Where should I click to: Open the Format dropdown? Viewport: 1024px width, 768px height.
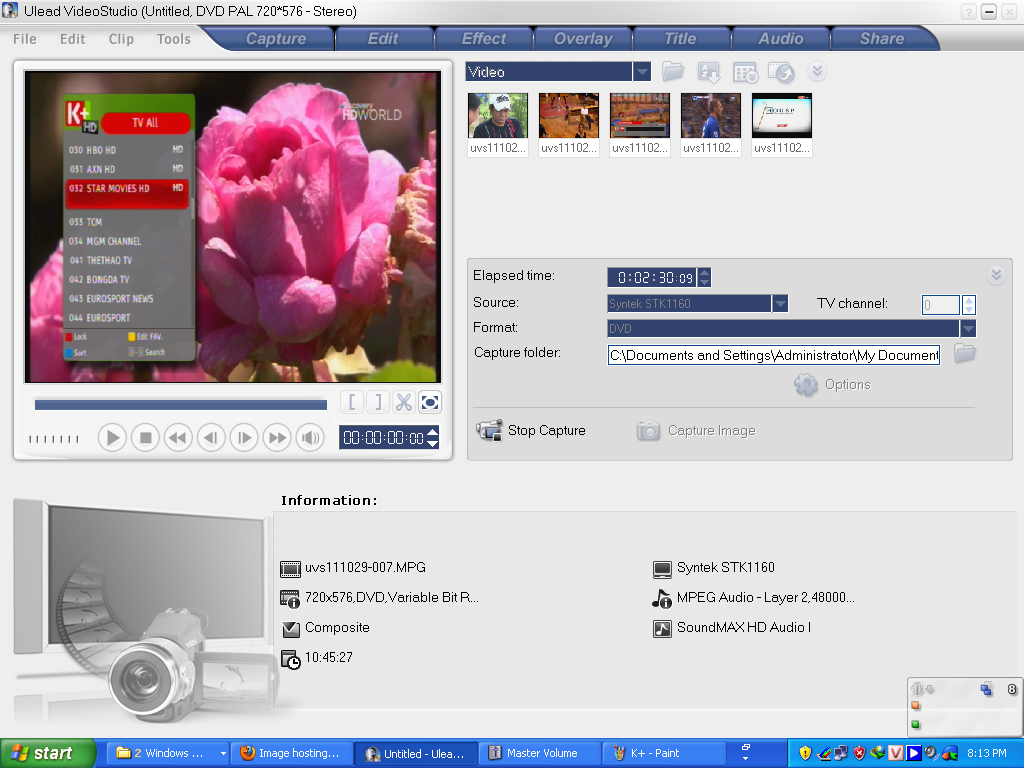(968, 328)
